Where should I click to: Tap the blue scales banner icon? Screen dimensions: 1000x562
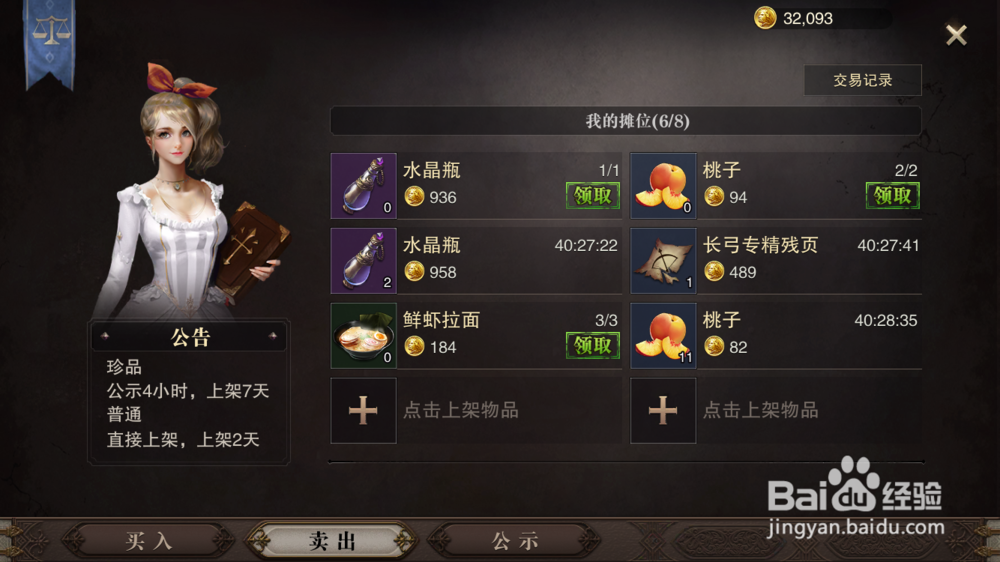coord(50,43)
